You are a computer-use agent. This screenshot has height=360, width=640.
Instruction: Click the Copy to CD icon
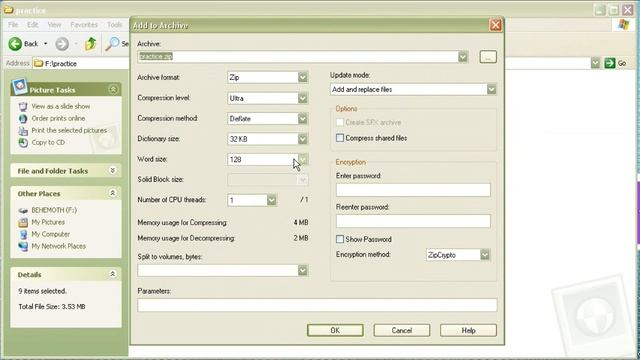pos(23,142)
